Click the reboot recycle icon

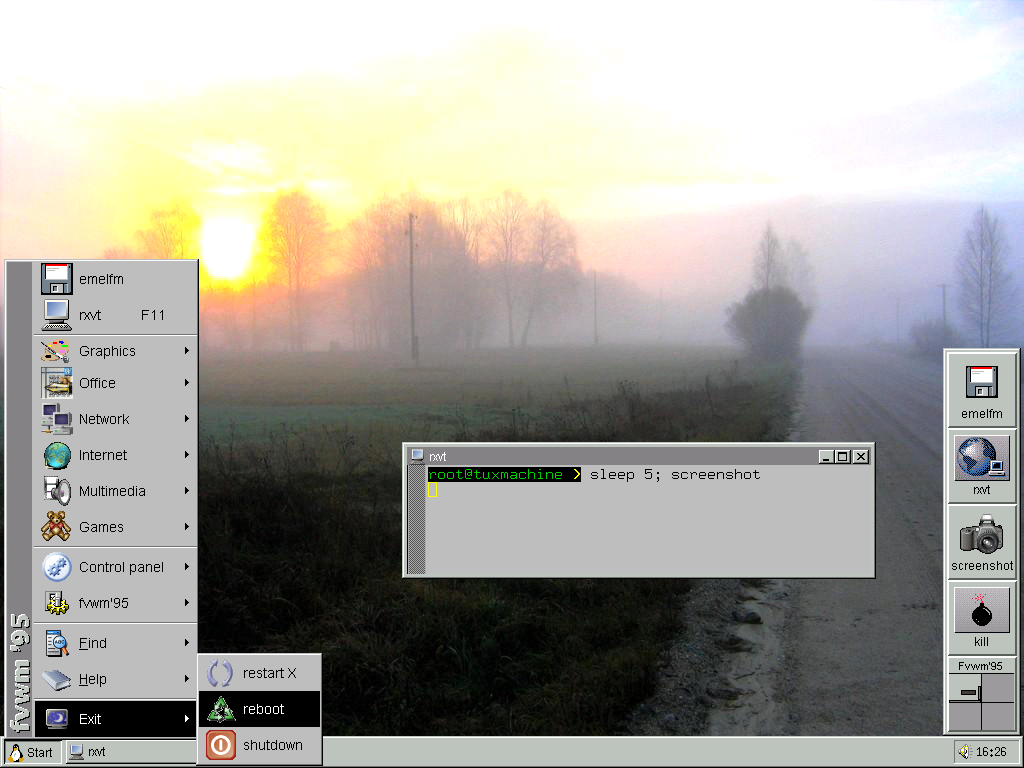coord(221,709)
